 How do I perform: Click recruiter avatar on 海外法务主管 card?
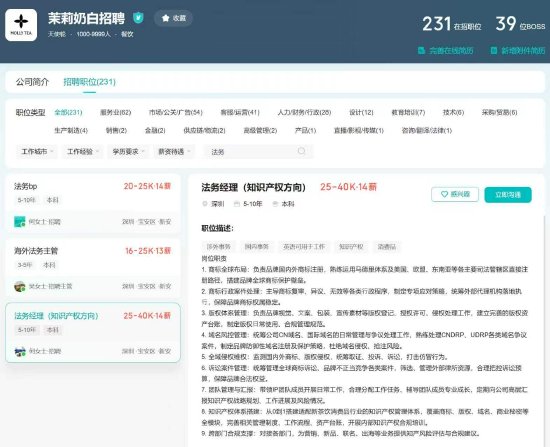pos(20,286)
